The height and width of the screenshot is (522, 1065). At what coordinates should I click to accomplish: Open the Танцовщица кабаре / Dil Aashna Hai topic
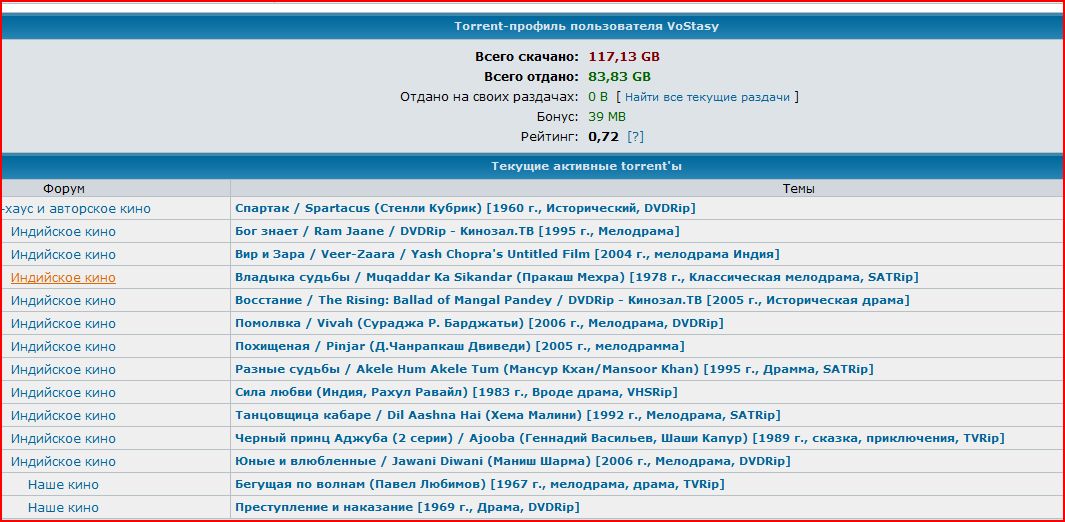coord(508,415)
